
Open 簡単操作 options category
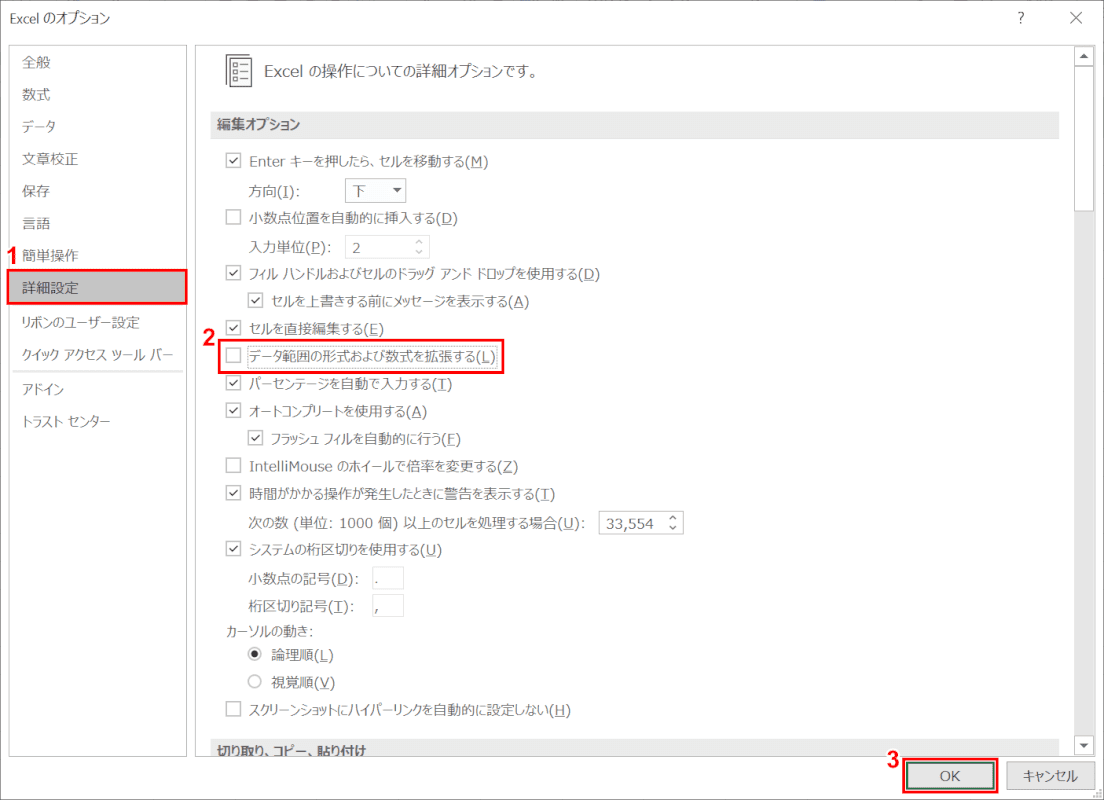pyautogui.click(x=97, y=255)
